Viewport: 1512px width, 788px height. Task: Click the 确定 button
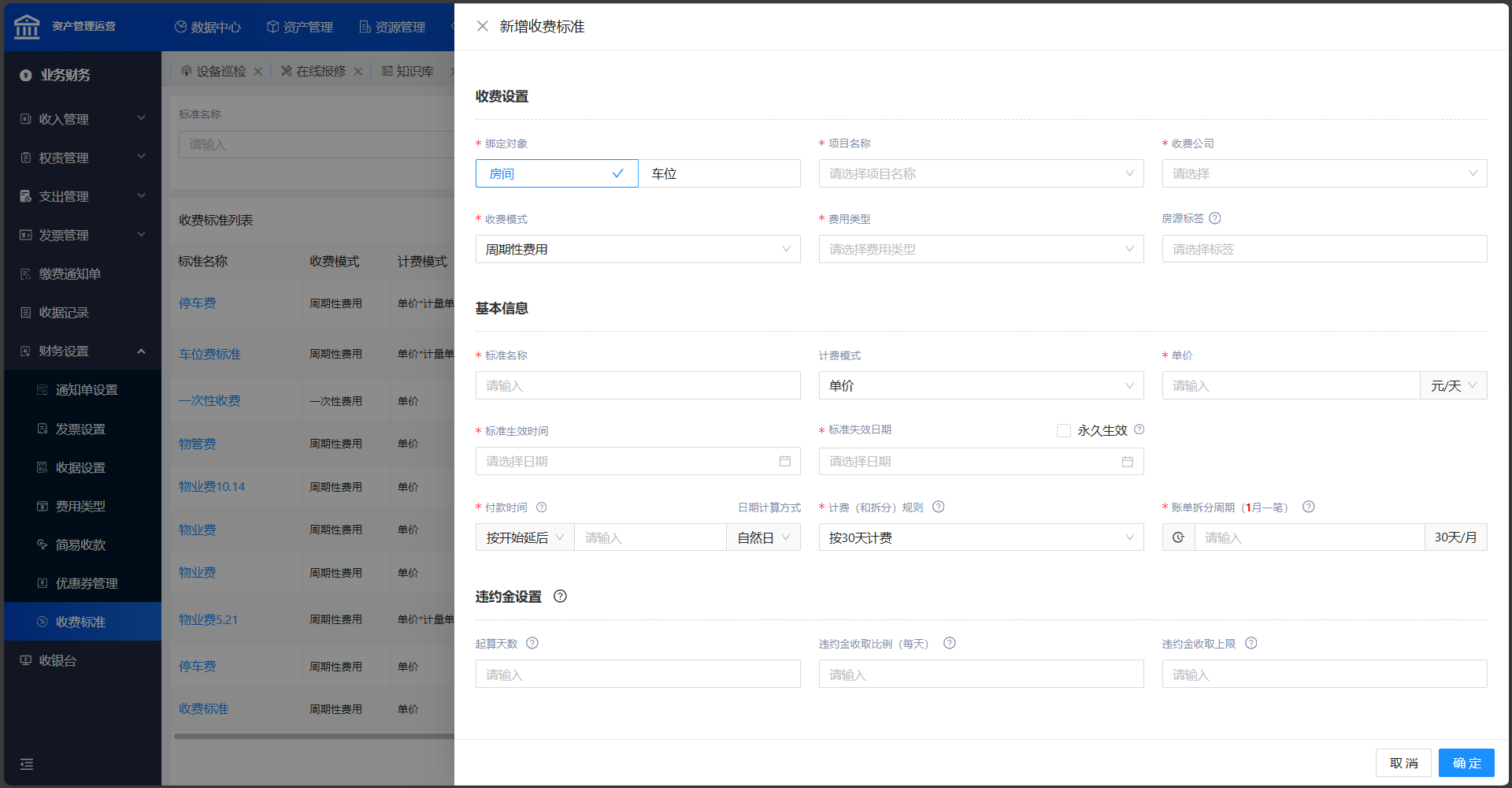click(1466, 763)
